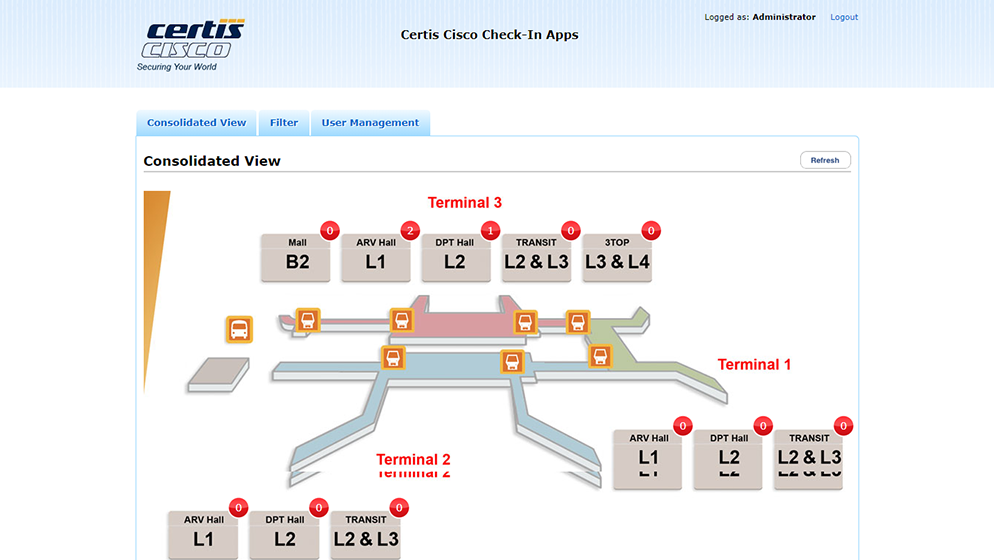Click the bus icon below the 3TOP L3 & L4 tile
994x560 pixels.
(578, 322)
